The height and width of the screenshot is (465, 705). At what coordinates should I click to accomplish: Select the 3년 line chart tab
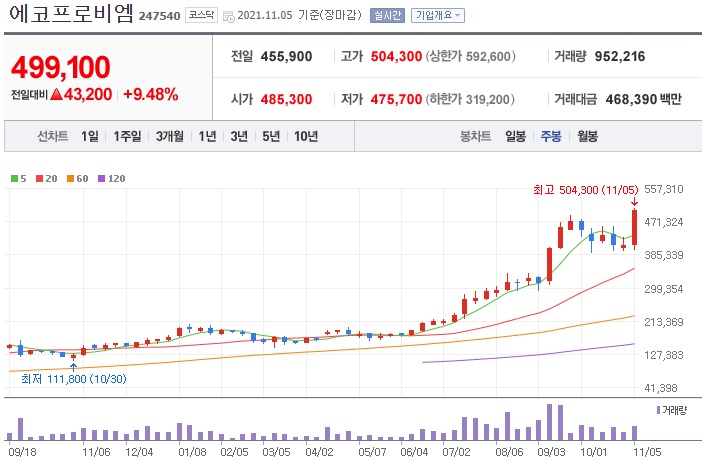pyautogui.click(x=239, y=136)
